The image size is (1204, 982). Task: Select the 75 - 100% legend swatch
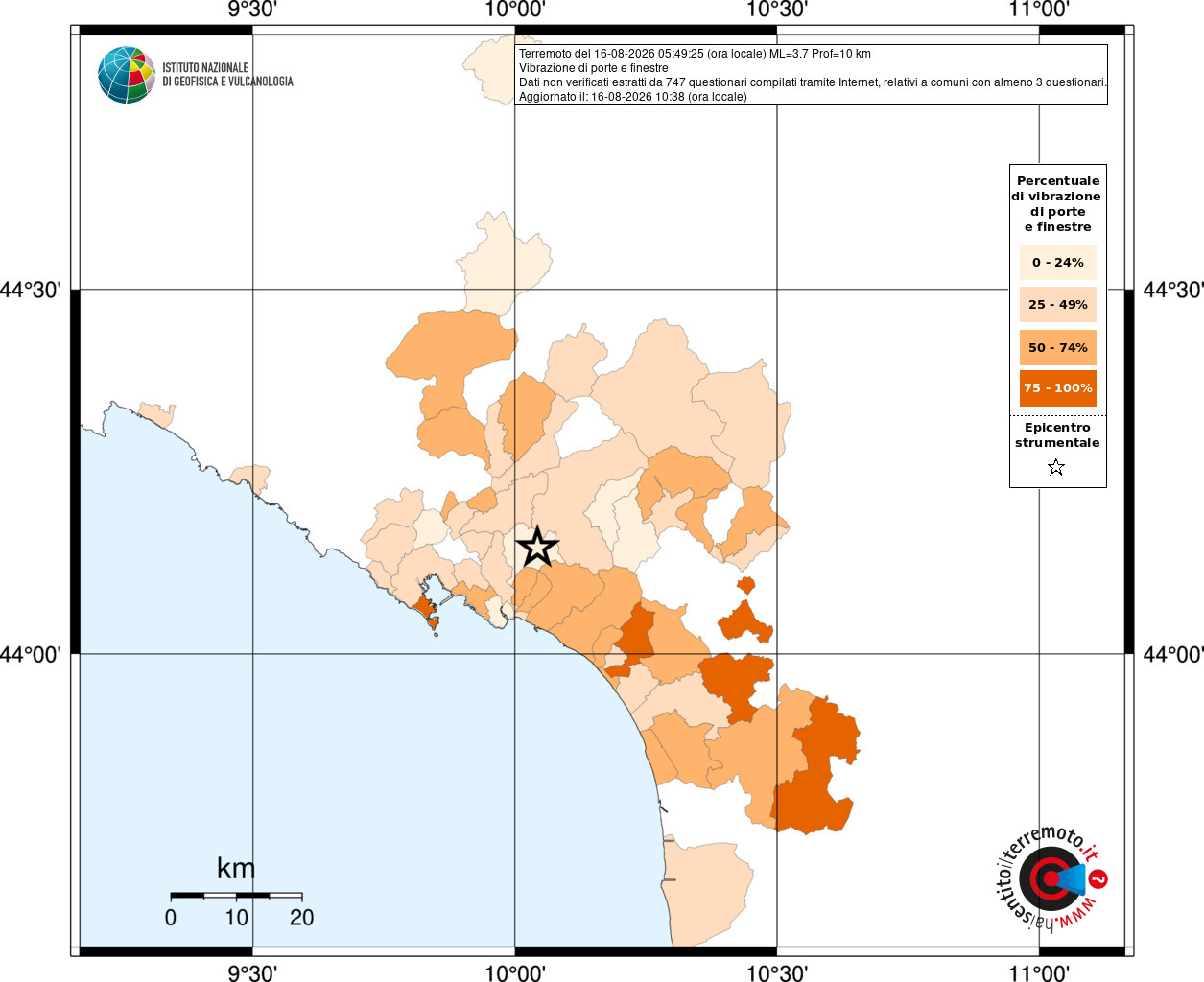coord(1058,388)
